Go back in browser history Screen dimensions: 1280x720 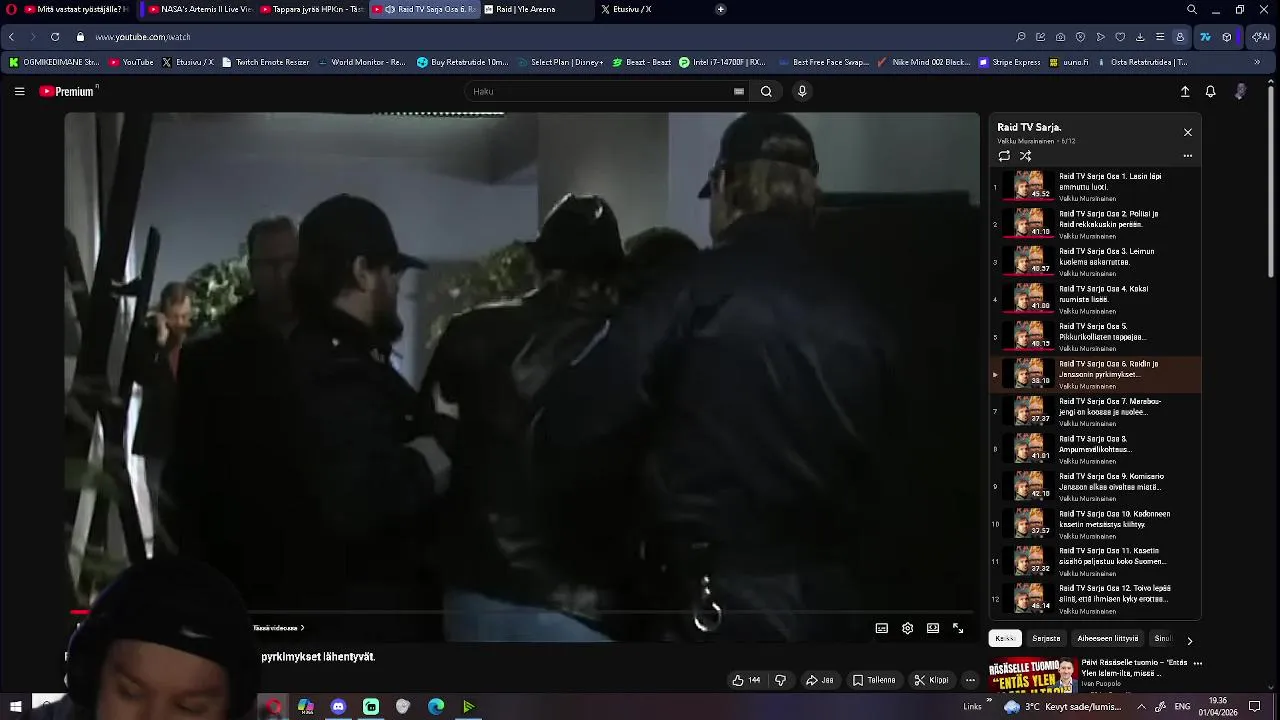click(x=11, y=37)
